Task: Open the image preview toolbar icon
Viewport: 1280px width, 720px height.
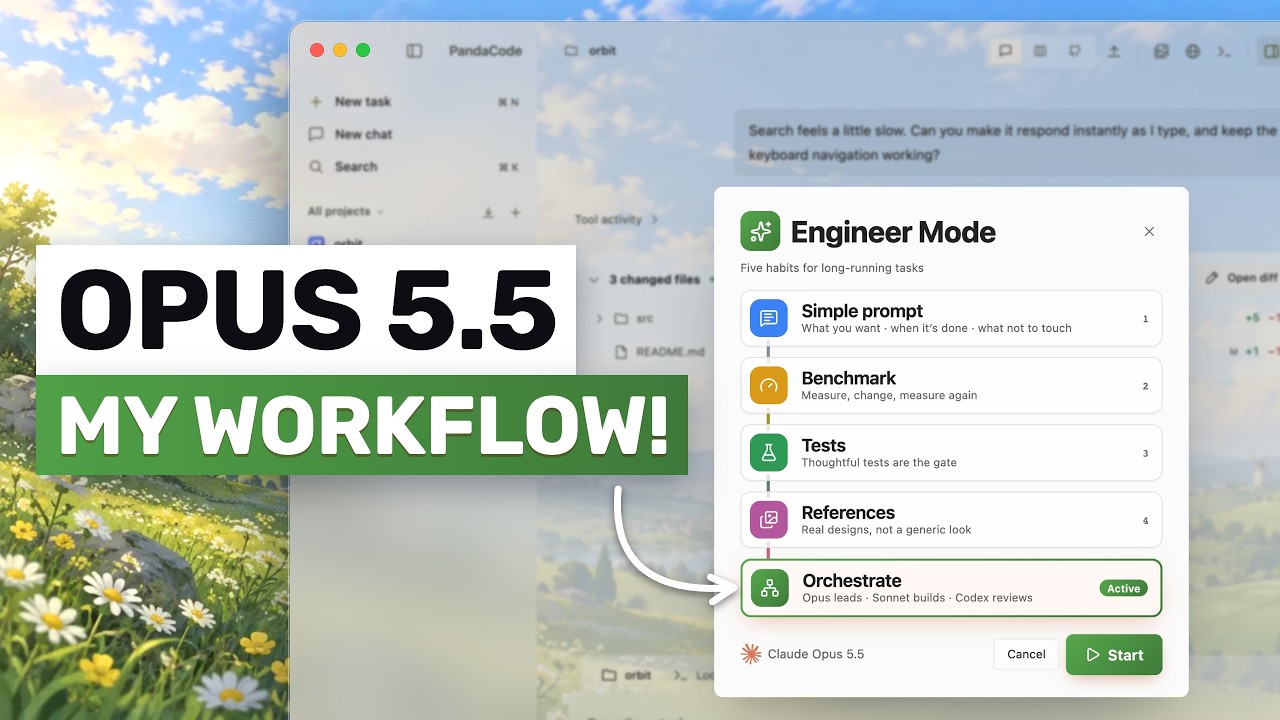Action: pos(1161,51)
